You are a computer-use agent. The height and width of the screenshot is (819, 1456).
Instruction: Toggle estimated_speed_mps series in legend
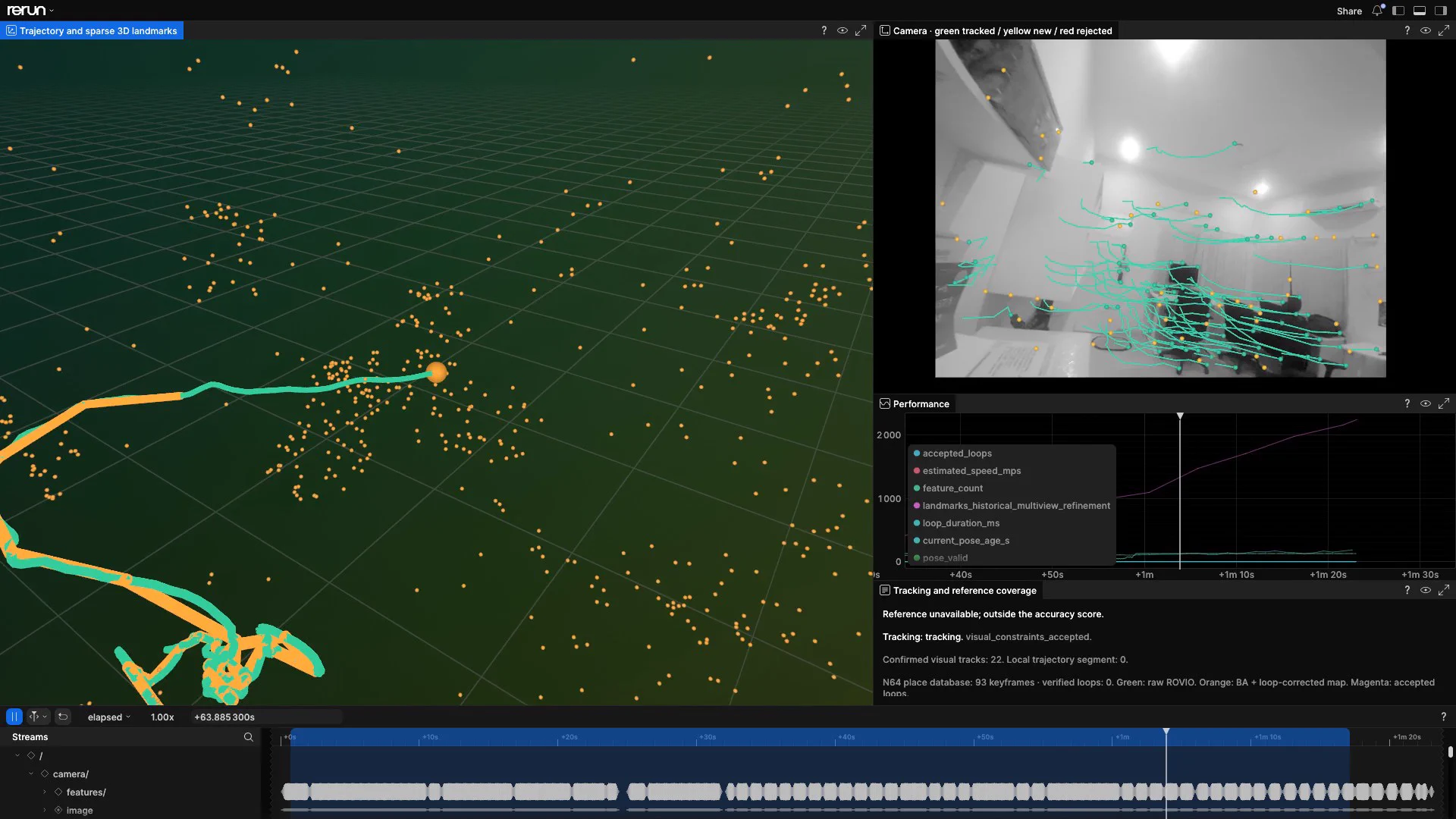click(967, 471)
